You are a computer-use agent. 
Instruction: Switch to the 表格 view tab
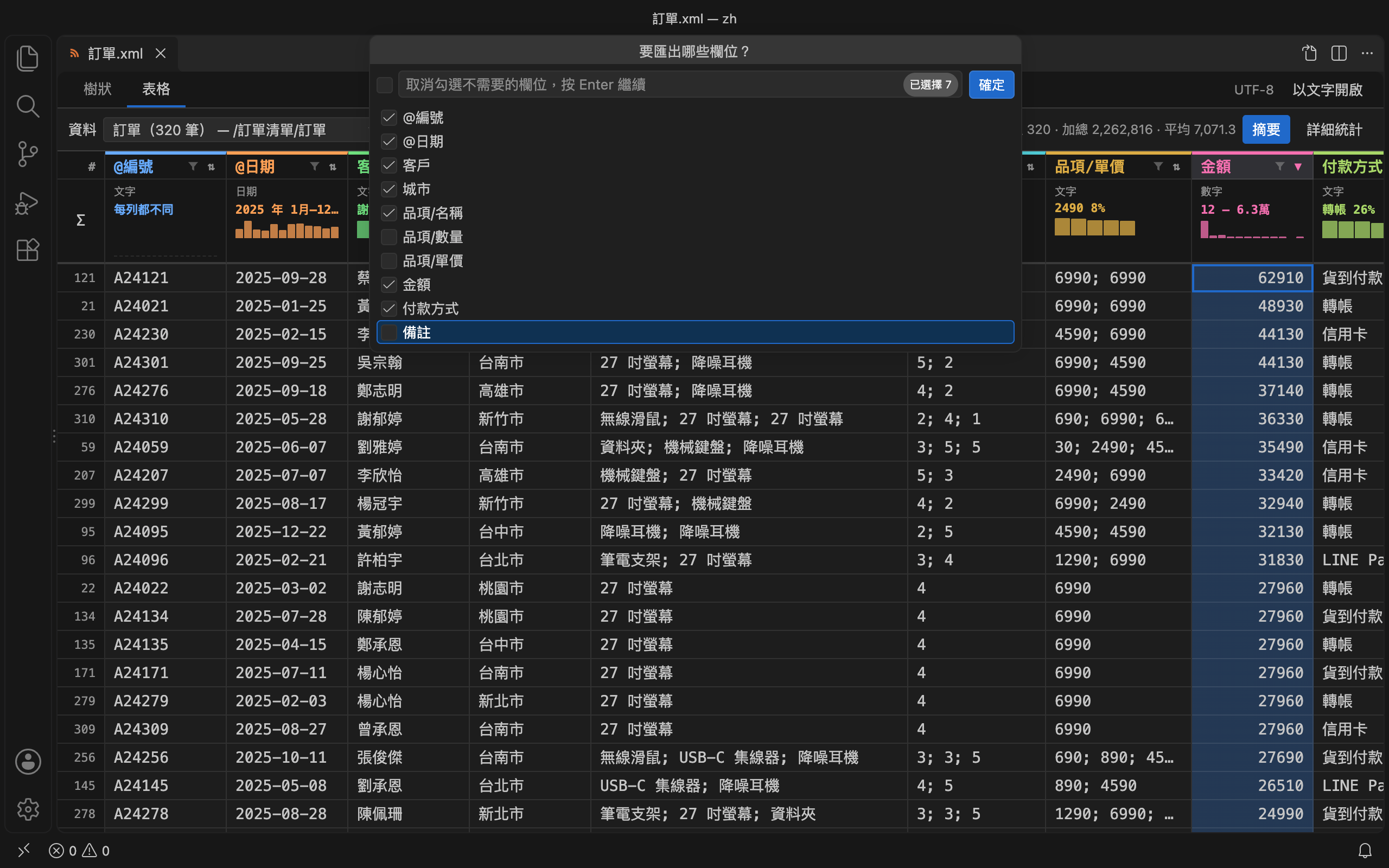click(x=156, y=89)
